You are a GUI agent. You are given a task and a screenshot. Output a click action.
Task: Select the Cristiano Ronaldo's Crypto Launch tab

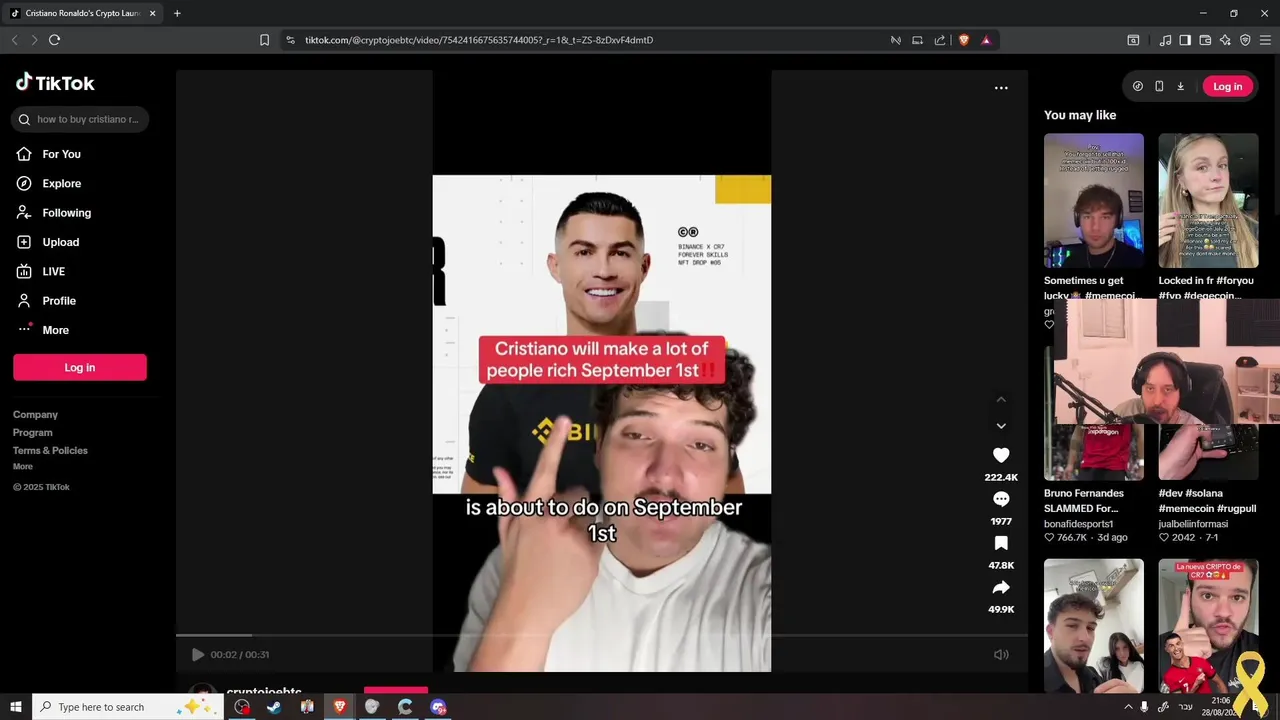tap(82, 13)
